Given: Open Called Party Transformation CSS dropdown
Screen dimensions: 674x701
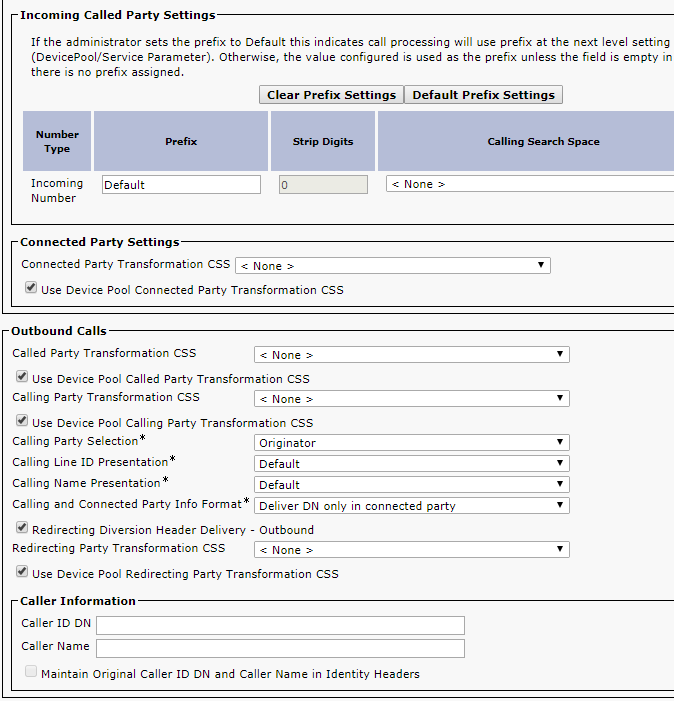Looking at the screenshot, I should [x=412, y=355].
